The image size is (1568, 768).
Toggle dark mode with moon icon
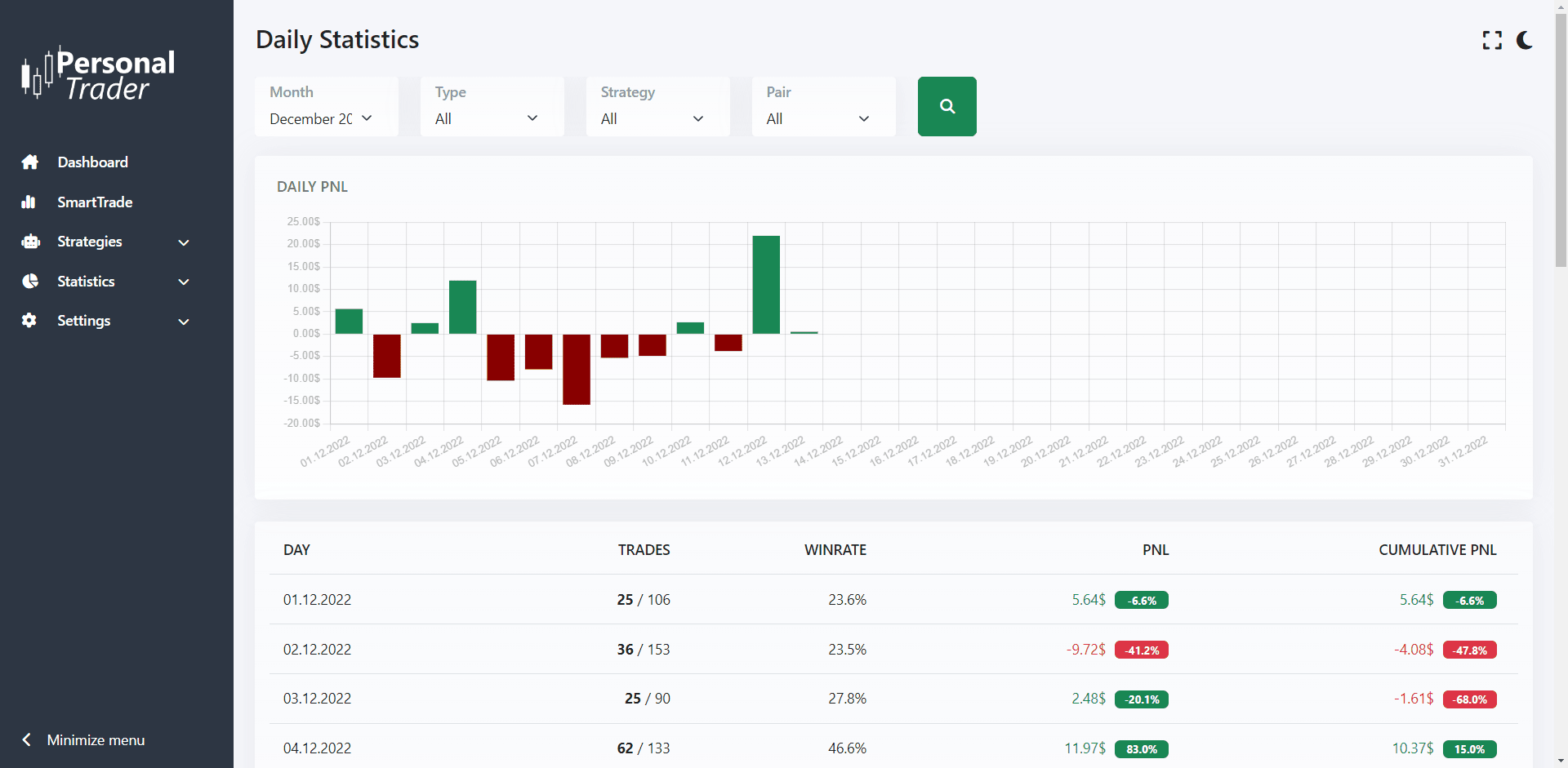click(1524, 40)
